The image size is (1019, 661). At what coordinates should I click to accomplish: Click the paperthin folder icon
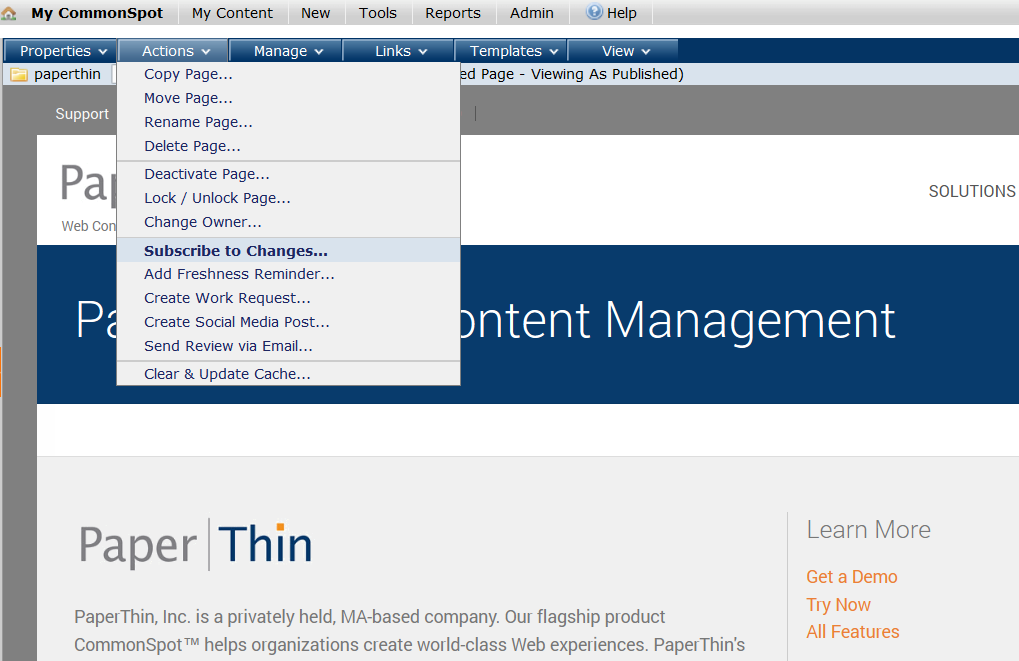19,75
